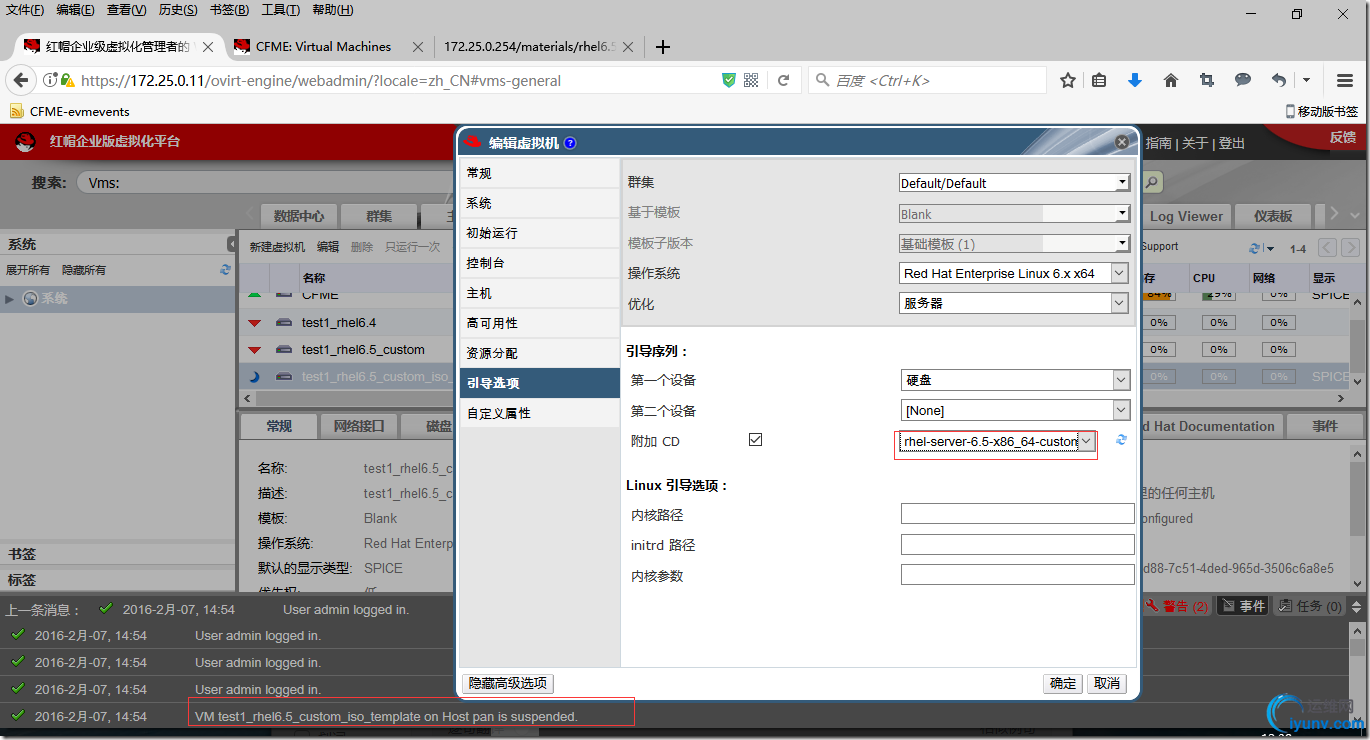Close the CFME: Virtual Machines tab
The image size is (1370, 740).
[x=418, y=46]
